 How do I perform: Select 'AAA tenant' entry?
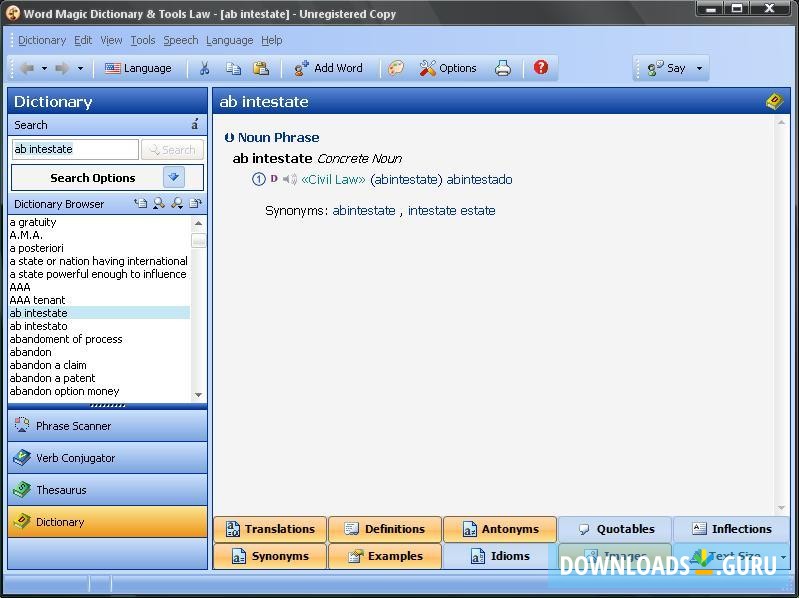point(37,300)
